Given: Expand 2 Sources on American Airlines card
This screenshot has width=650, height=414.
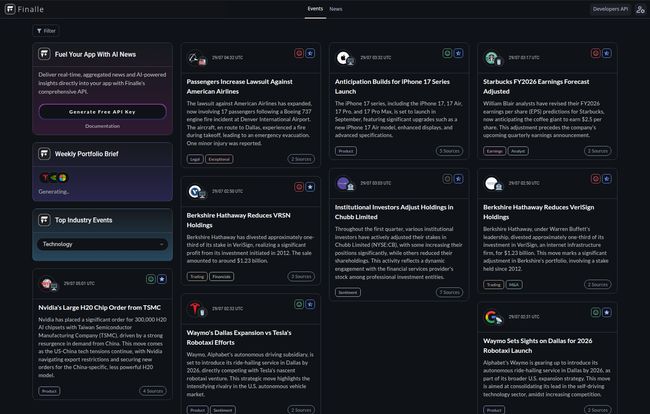Looking at the screenshot, I should [301, 159].
